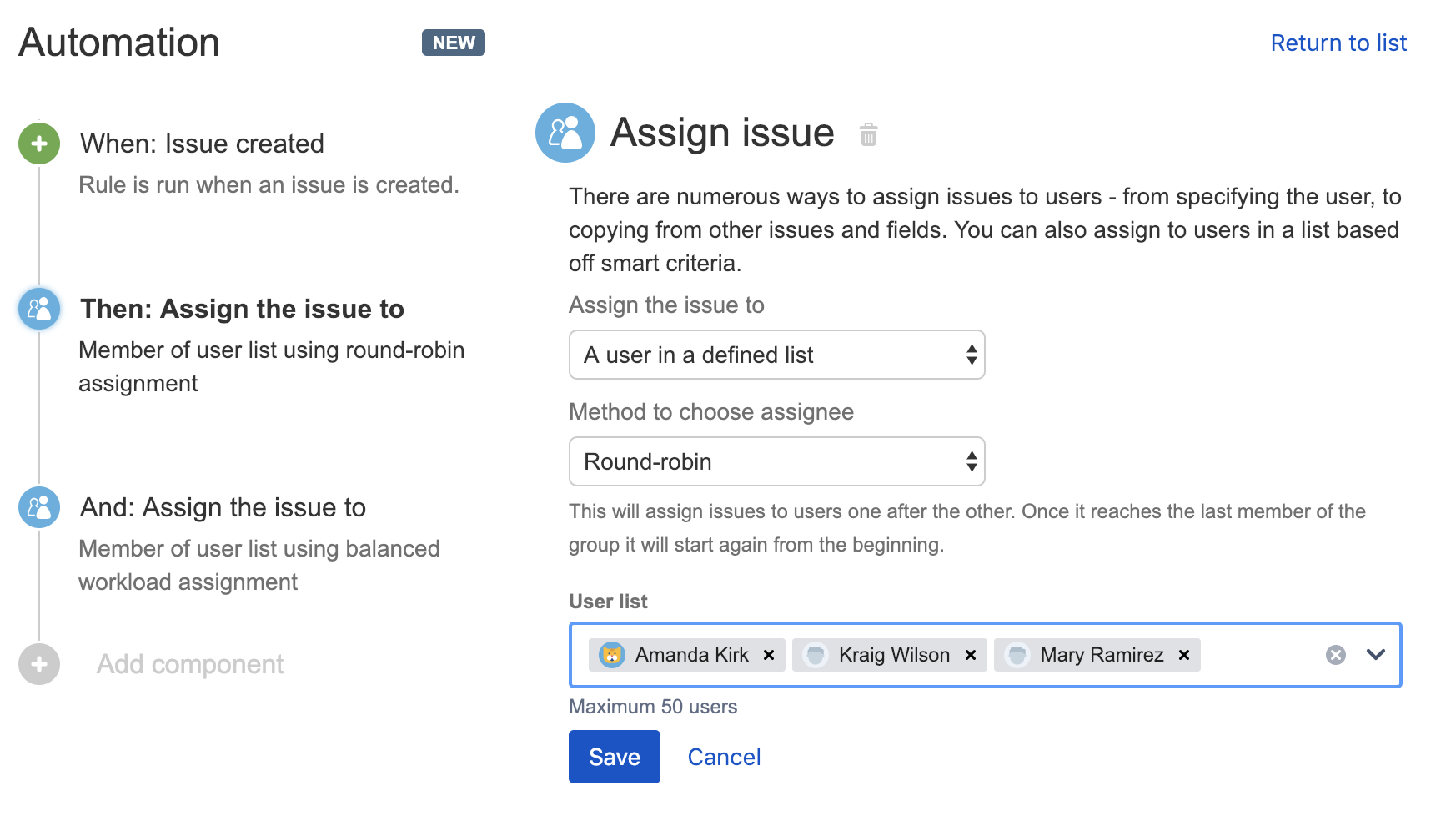This screenshot has height=816, width=1456.
Task: Click Amanda Kirk's avatar in user list
Action: click(612, 655)
